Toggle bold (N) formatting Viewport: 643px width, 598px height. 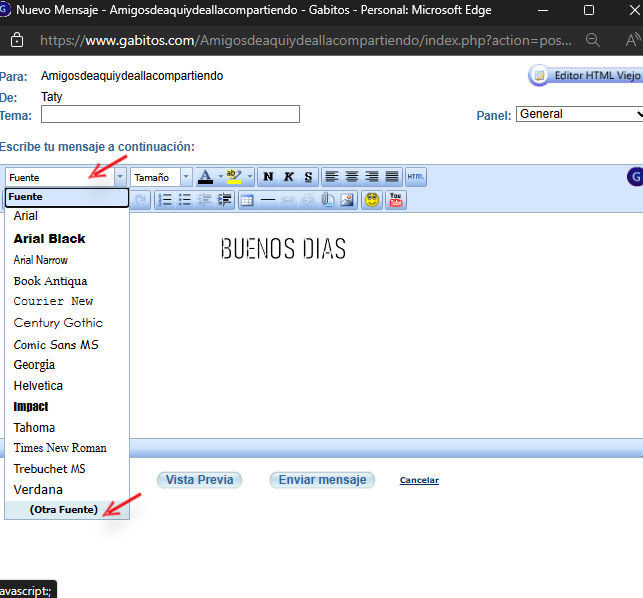pos(268,177)
